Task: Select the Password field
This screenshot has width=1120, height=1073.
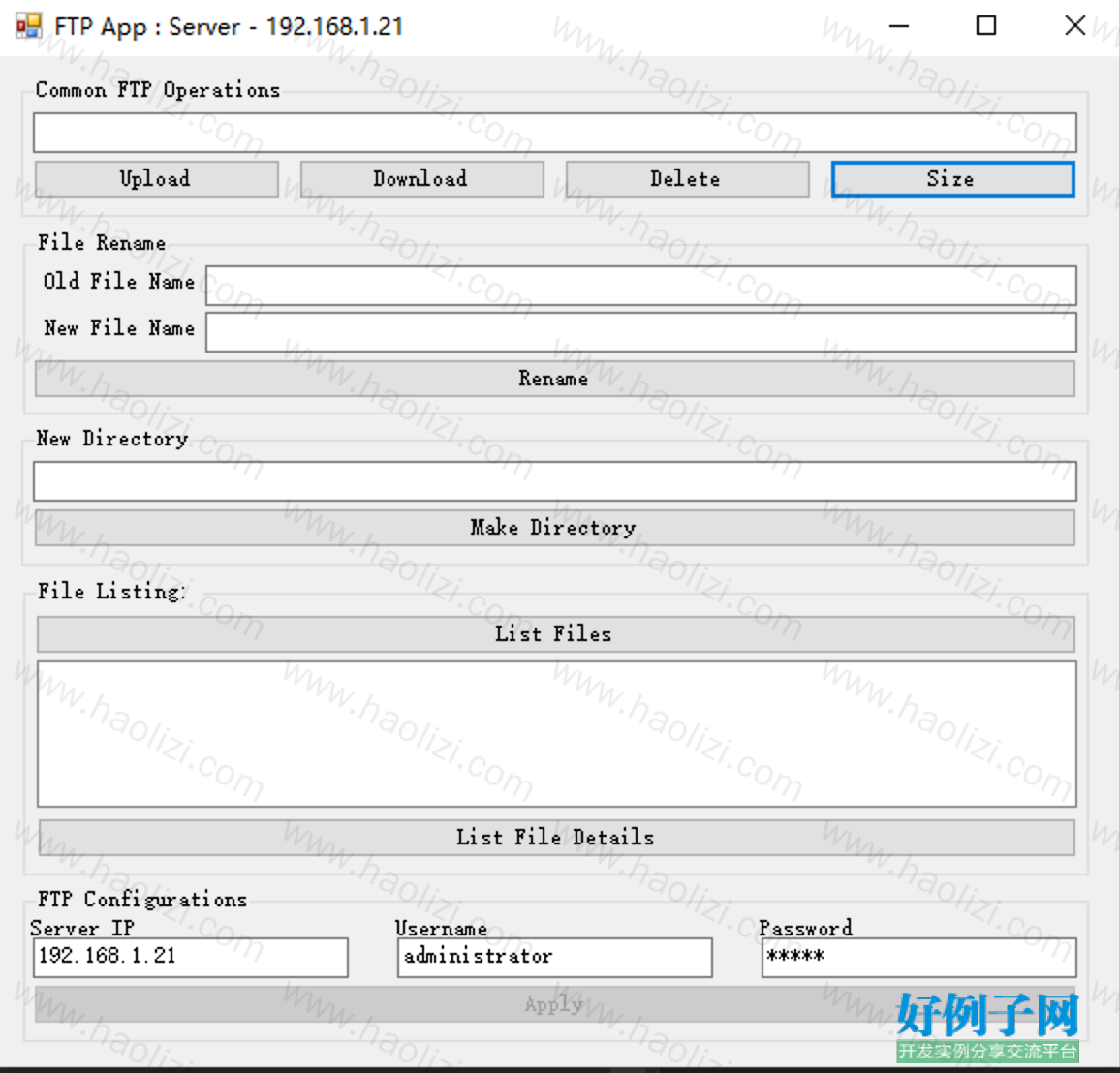Action: tap(919, 958)
